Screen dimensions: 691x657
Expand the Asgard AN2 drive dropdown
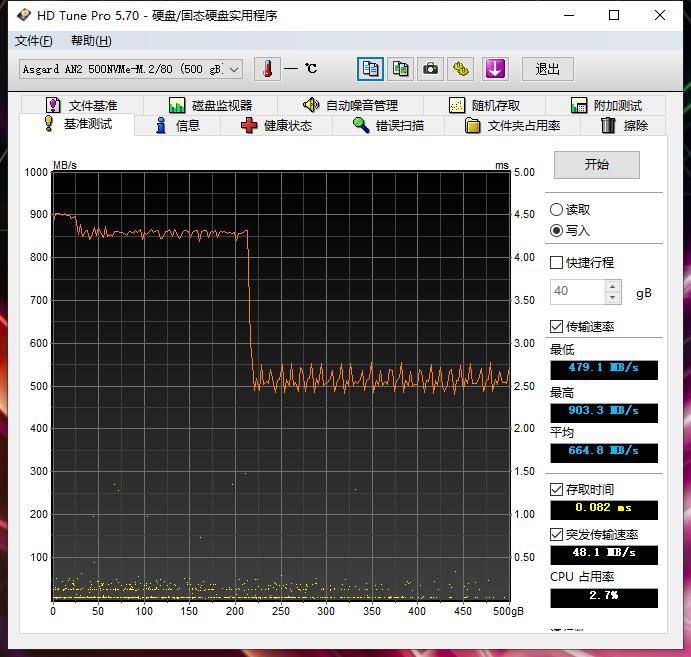(234, 69)
